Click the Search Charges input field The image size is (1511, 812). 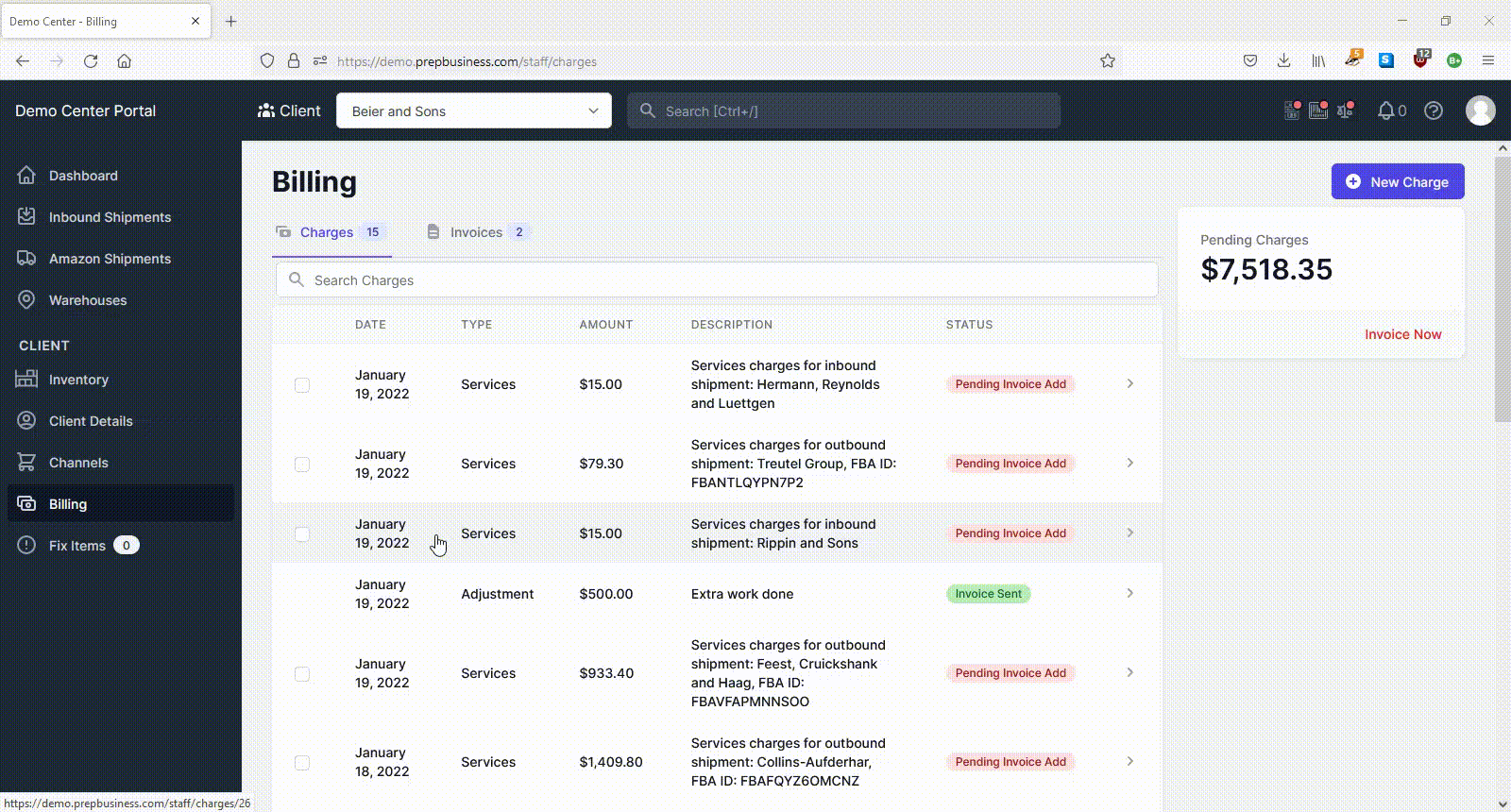point(717,280)
